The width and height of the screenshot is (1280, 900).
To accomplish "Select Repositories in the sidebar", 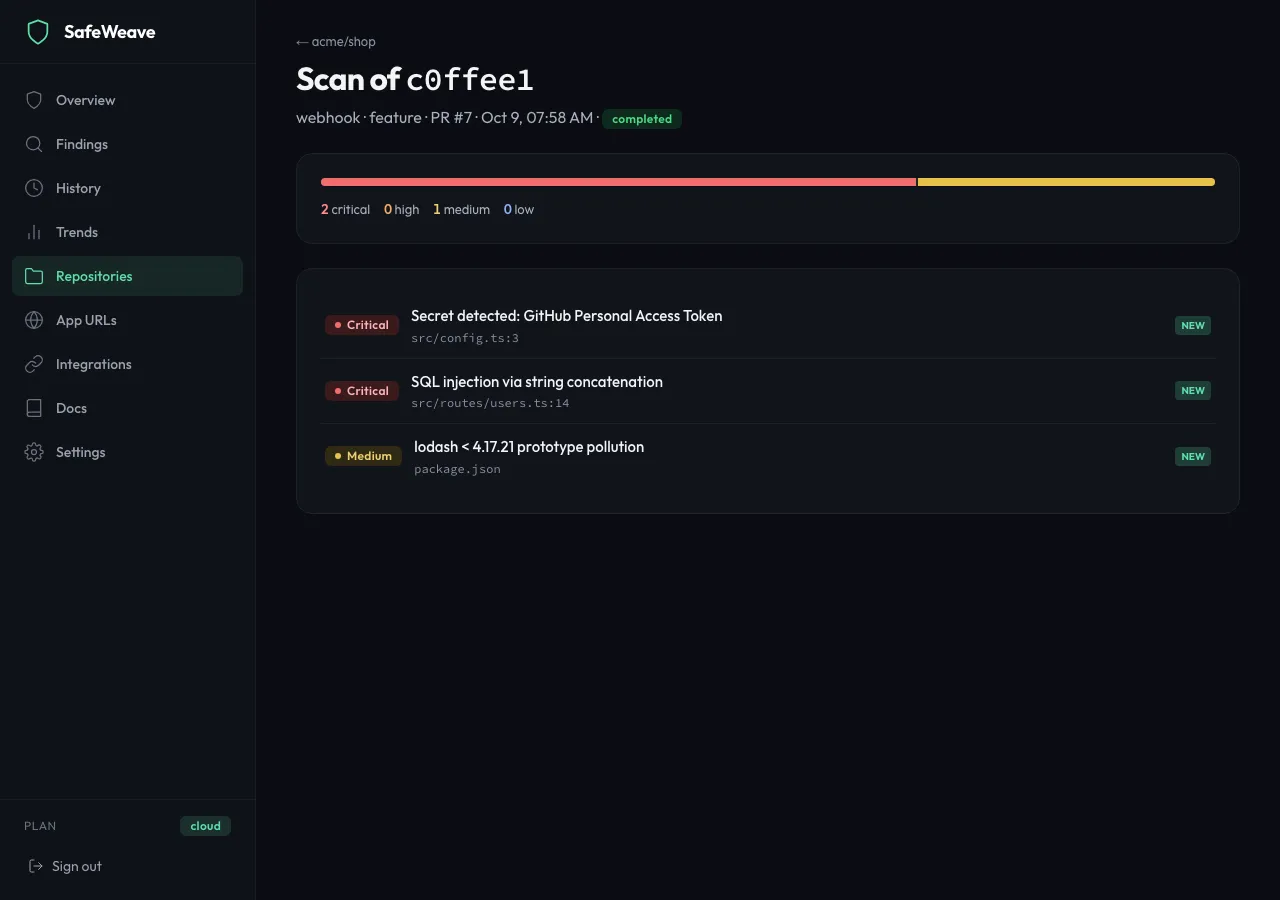I will click(127, 276).
